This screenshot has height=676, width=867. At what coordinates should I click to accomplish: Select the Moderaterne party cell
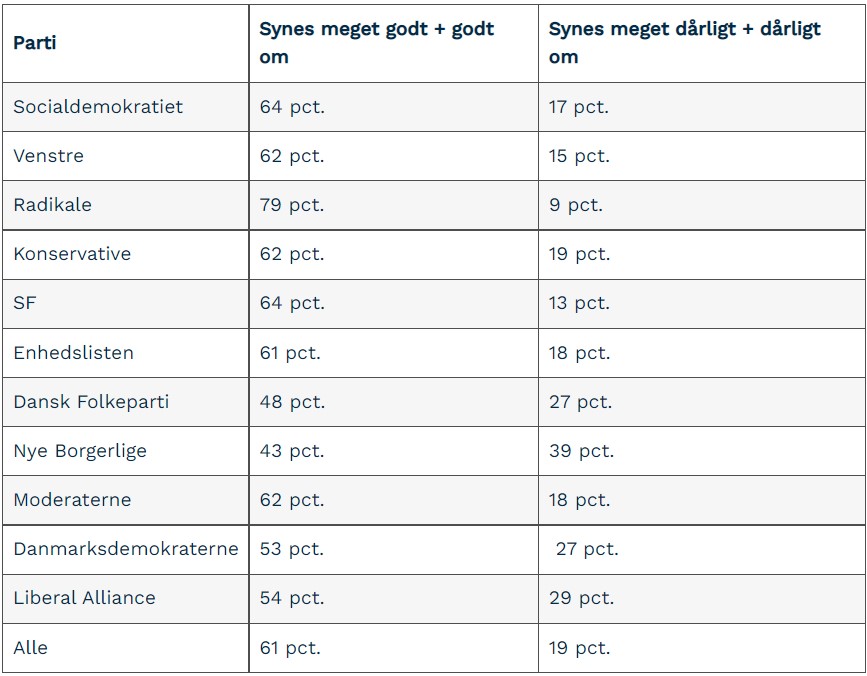click(x=72, y=500)
